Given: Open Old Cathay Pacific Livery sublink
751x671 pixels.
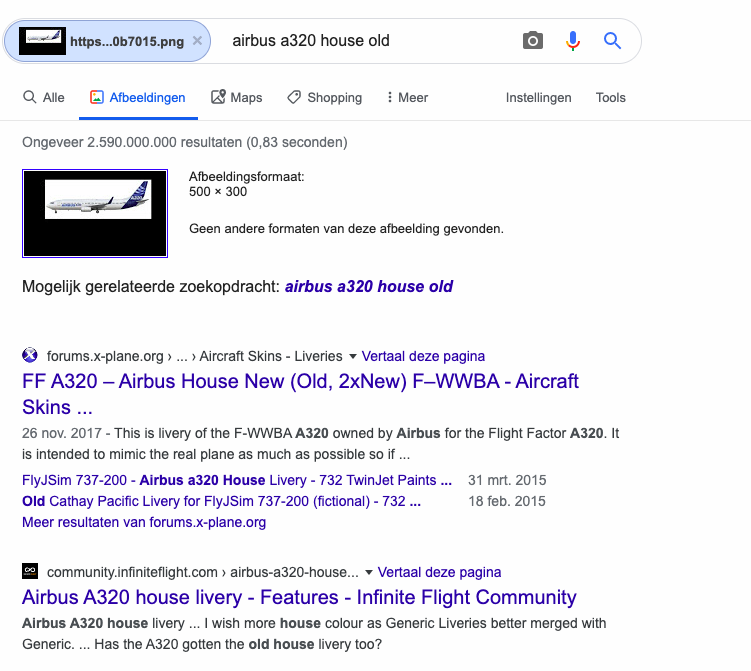Looking at the screenshot, I should coord(221,501).
